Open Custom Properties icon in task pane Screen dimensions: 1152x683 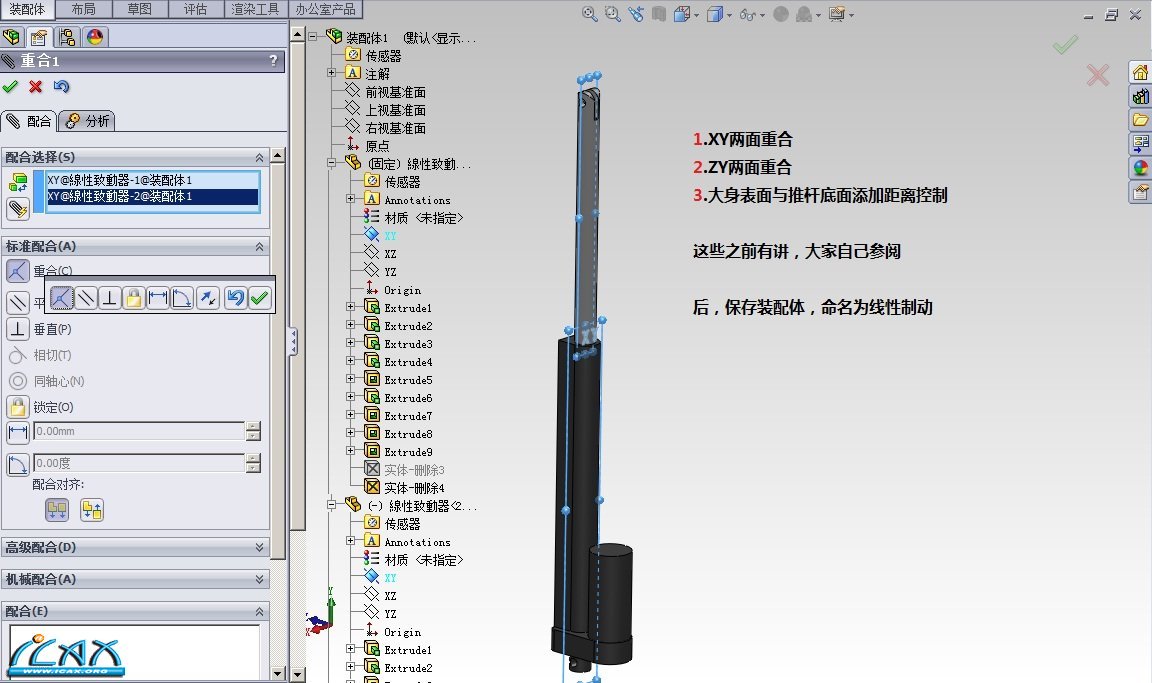coord(1140,192)
